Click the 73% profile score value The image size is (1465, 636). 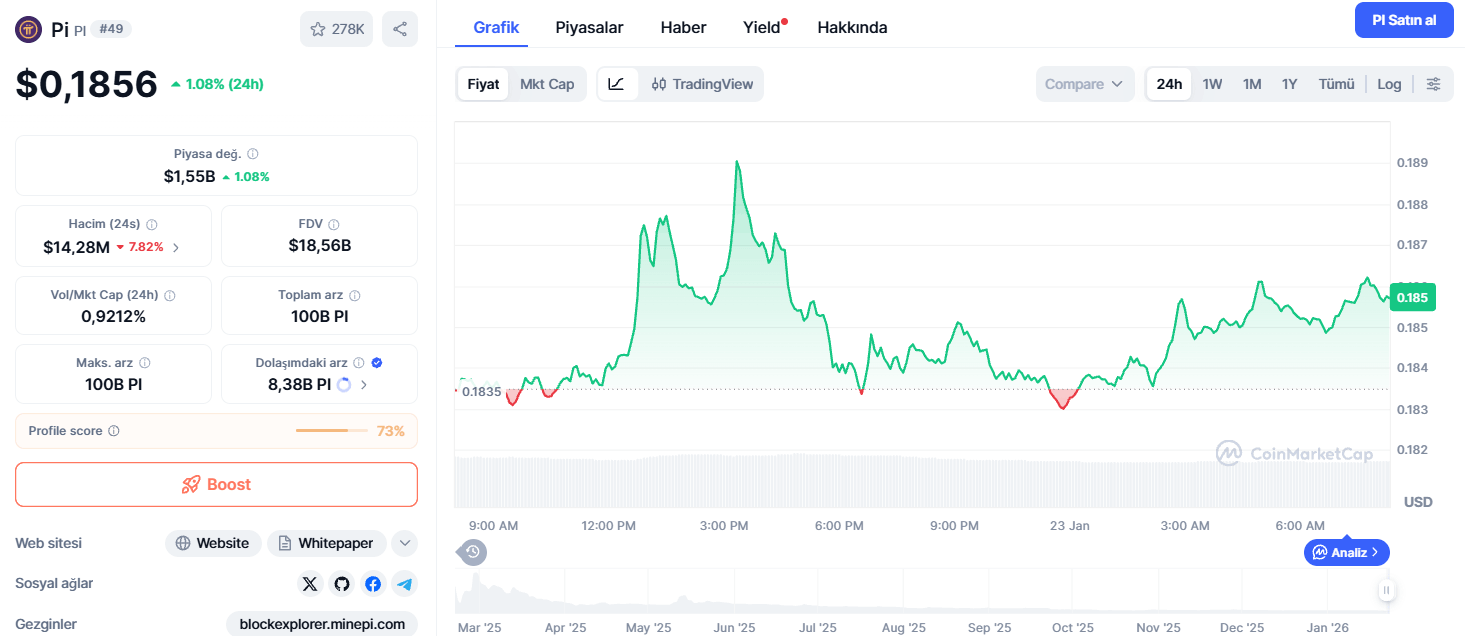391,431
